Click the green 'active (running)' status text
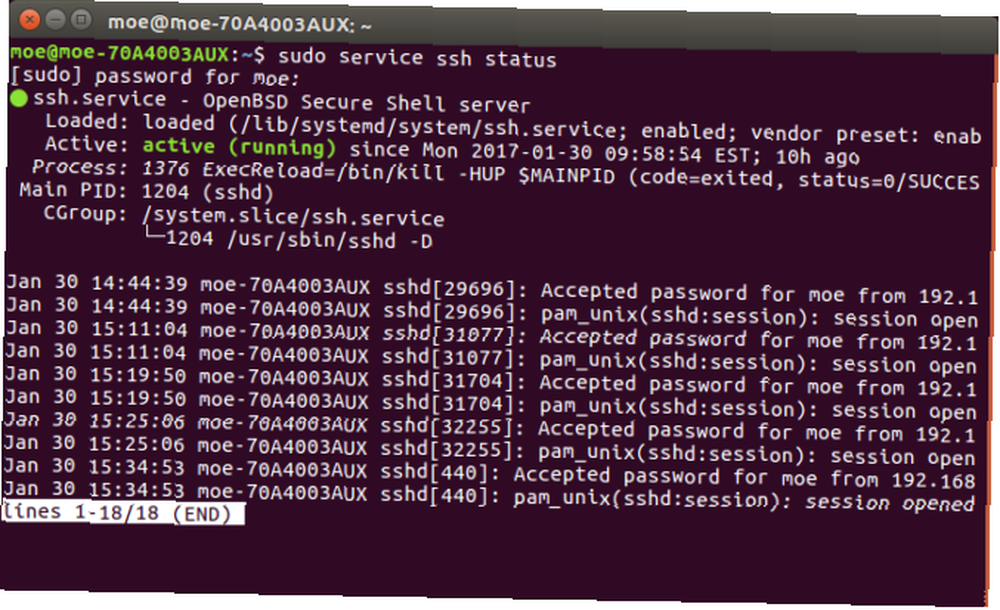The height and width of the screenshot is (610, 1000). (x=239, y=147)
